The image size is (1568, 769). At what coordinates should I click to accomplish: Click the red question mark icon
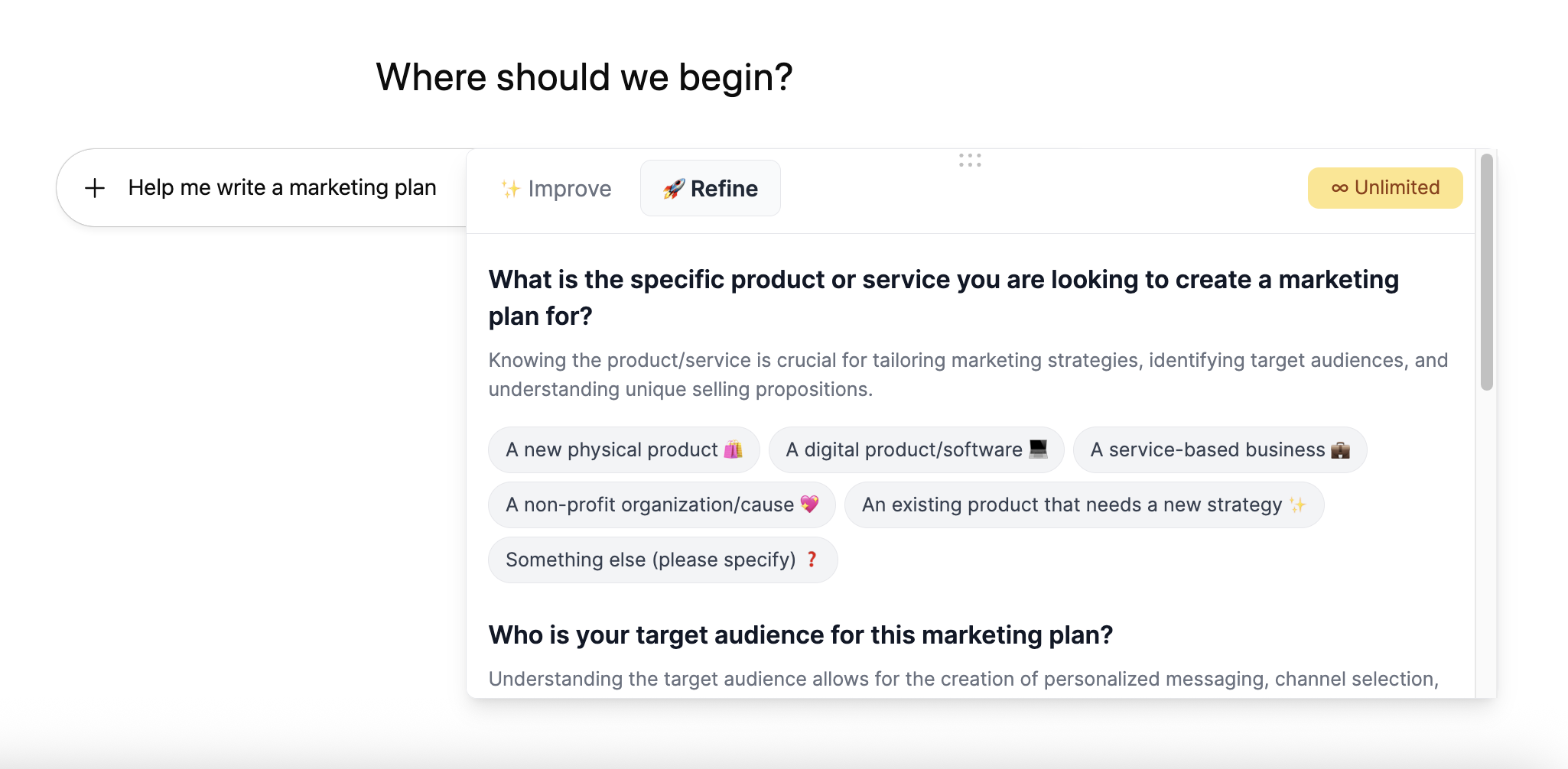[812, 560]
